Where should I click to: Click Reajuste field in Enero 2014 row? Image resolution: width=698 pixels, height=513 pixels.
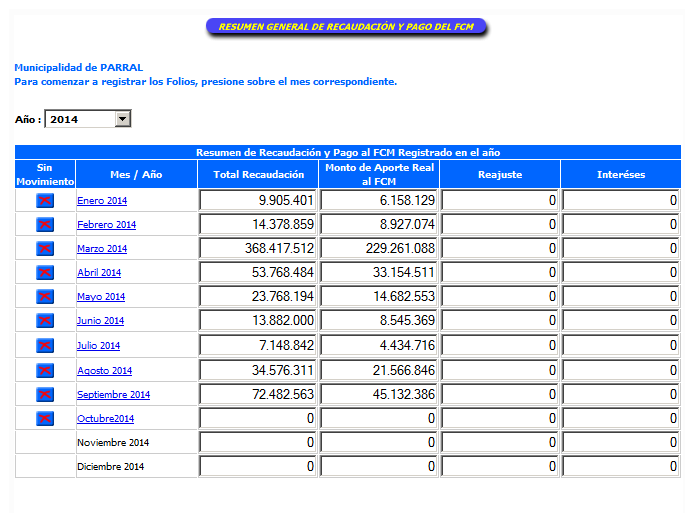click(500, 200)
